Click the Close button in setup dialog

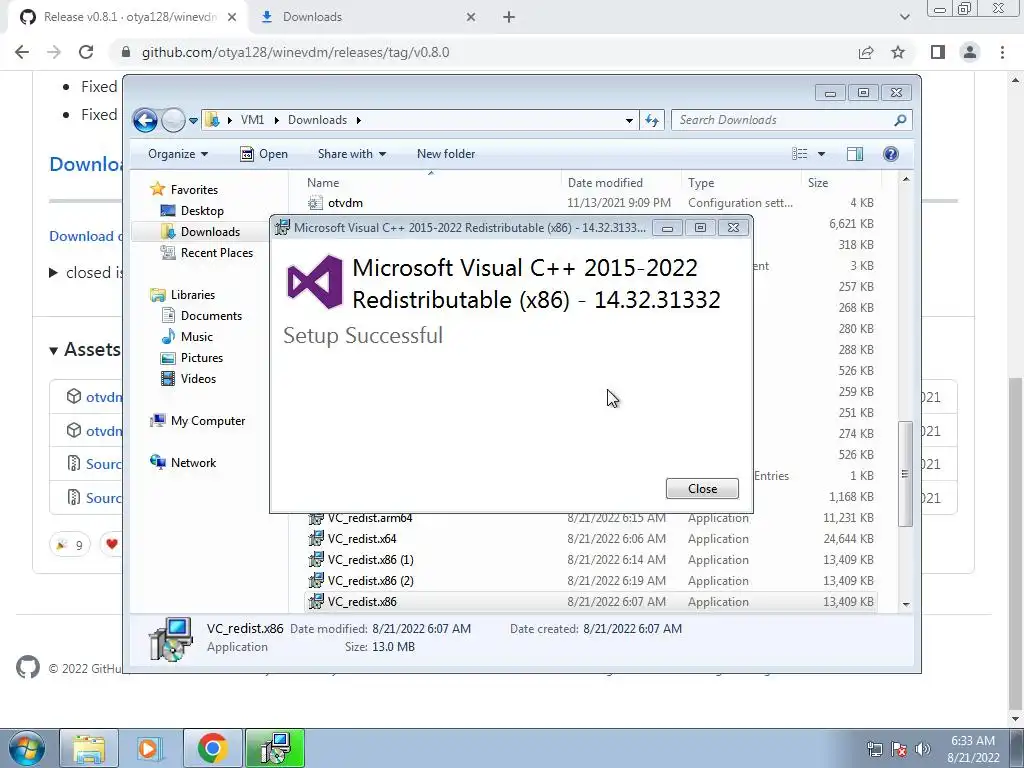click(x=702, y=488)
